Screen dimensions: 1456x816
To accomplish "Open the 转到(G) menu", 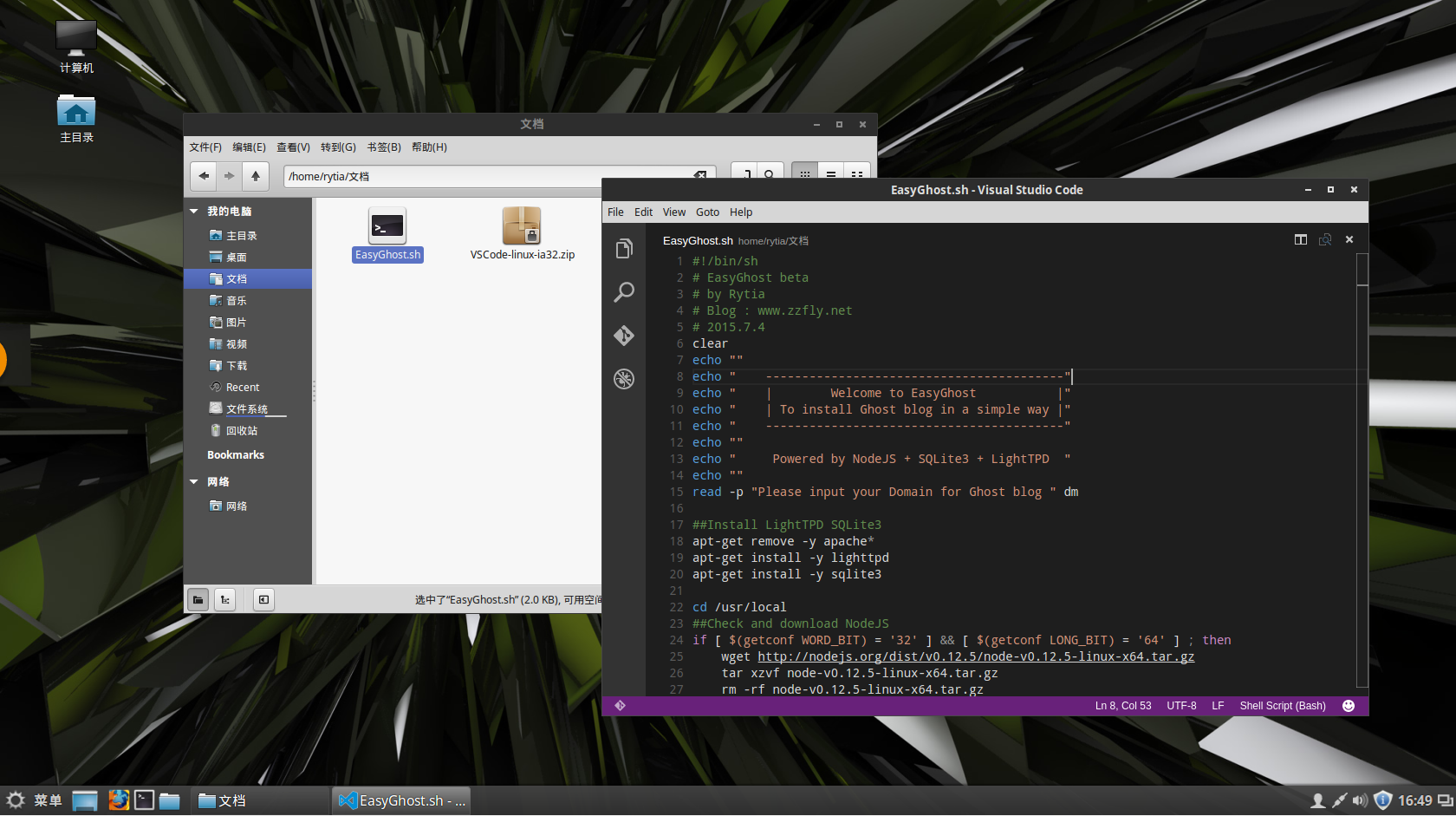I will click(x=338, y=147).
